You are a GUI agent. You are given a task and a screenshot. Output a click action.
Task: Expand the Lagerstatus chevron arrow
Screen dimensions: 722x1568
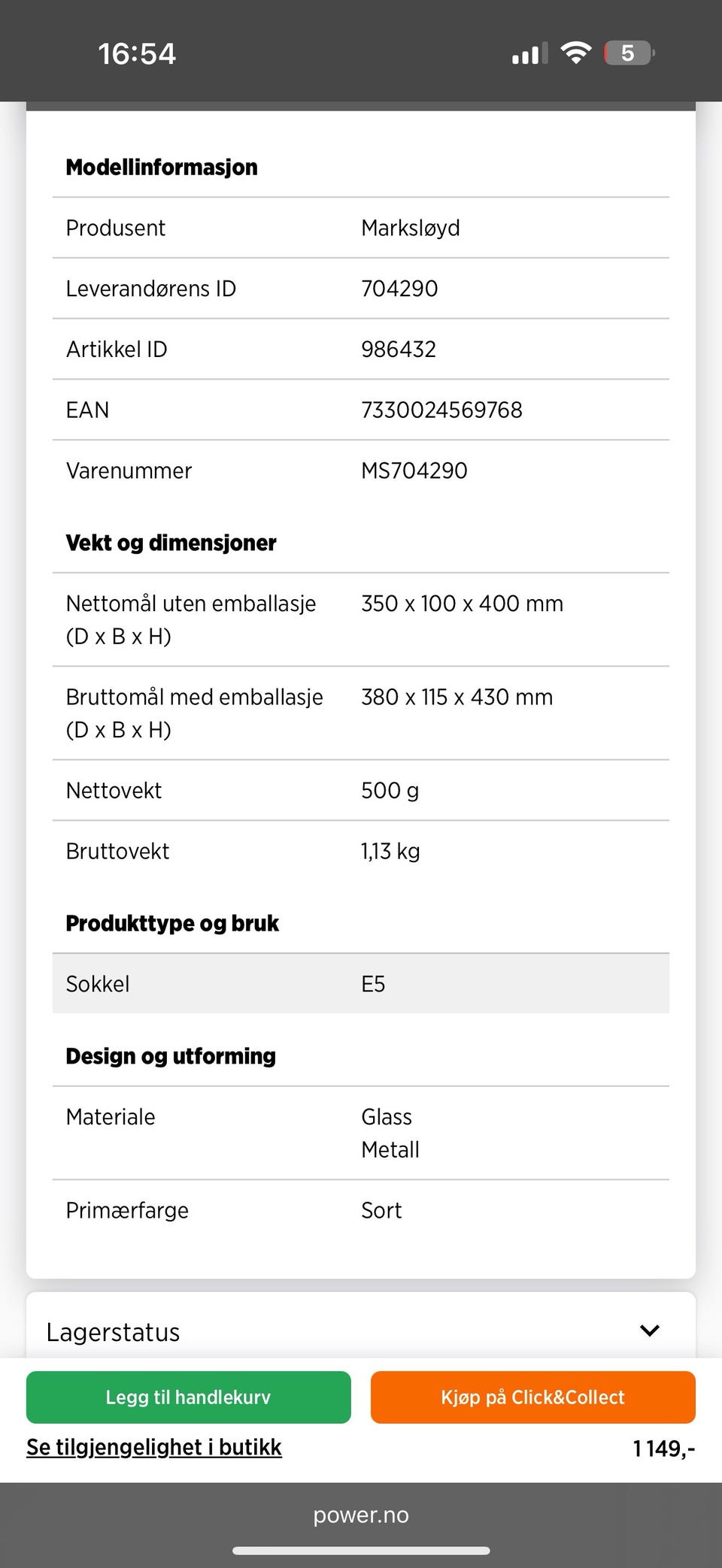[649, 1330]
